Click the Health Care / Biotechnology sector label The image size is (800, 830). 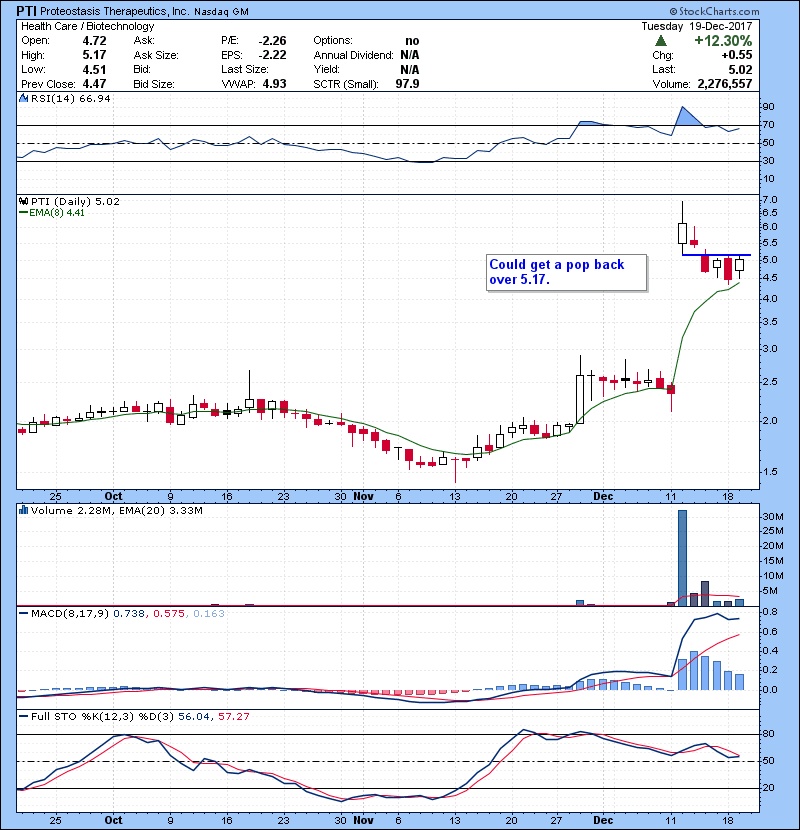click(x=87, y=26)
